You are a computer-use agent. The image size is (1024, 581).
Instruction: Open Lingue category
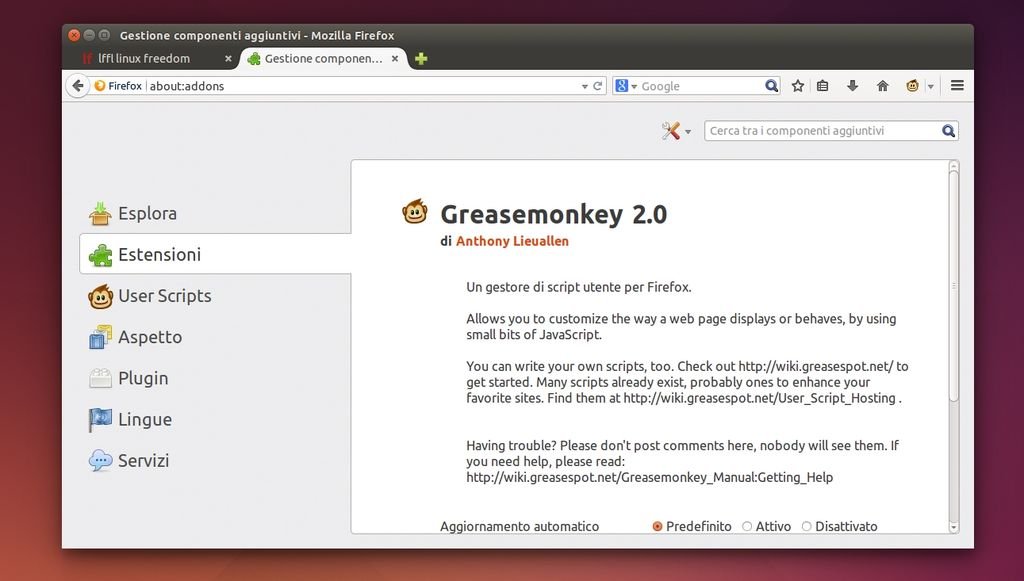(215, 419)
